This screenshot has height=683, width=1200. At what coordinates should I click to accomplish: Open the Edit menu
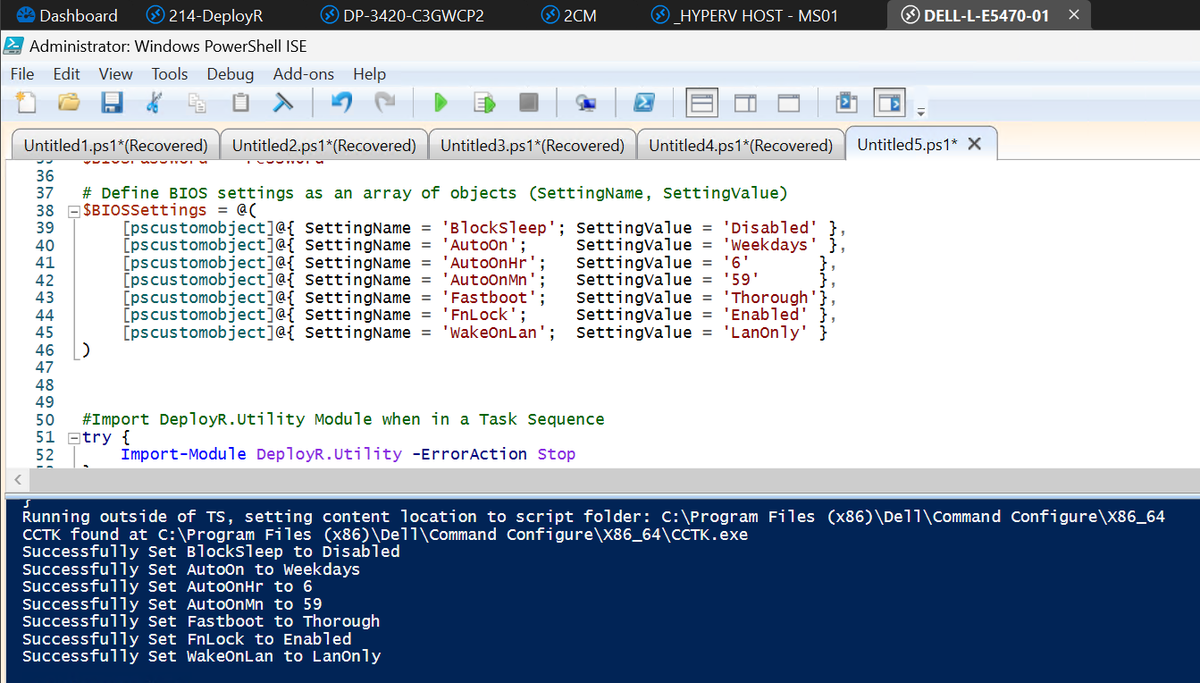[67, 74]
